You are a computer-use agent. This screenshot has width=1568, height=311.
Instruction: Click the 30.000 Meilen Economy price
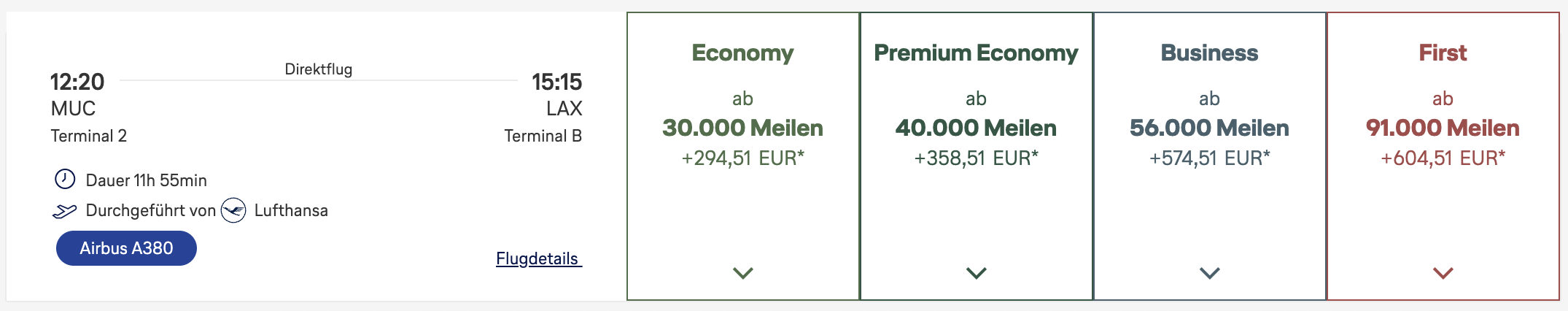coord(742,128)
